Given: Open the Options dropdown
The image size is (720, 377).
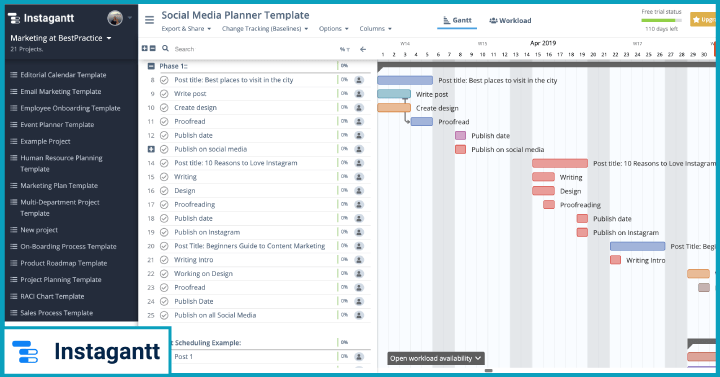Looking at the screenshot, I should [334, 28].
